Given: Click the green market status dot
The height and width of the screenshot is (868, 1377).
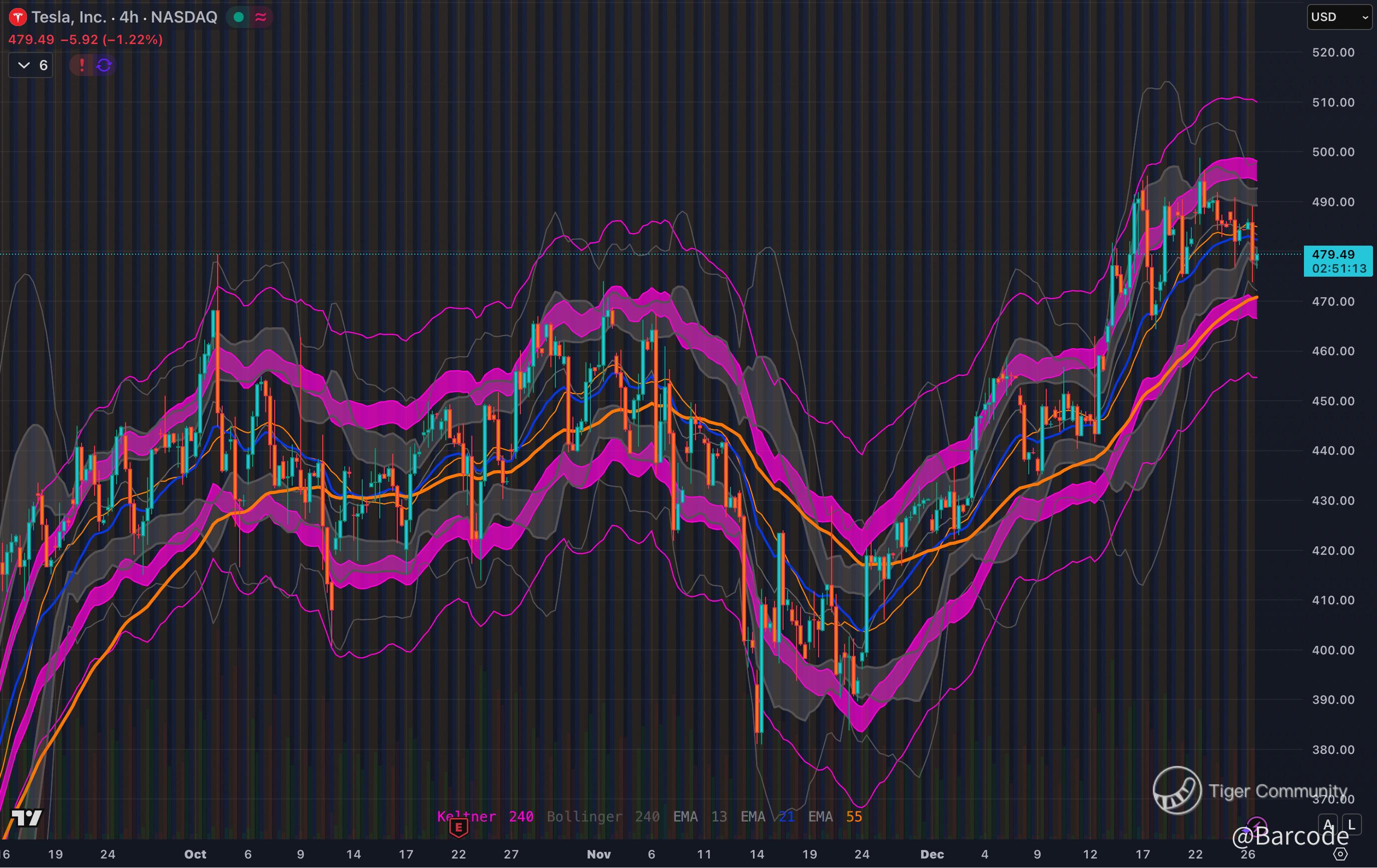Looking at the screenshot, I should click(239, 17).
